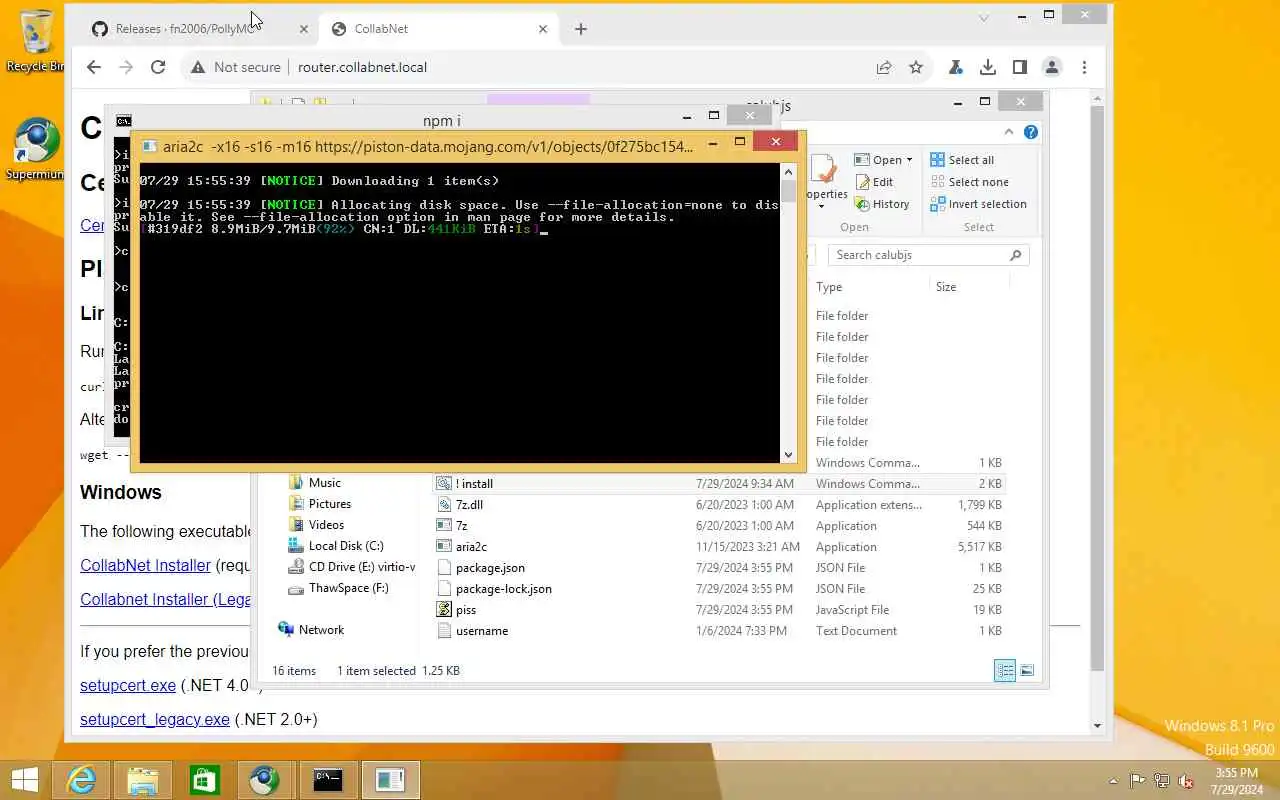Go back in the browser

[x=93, y=67]
